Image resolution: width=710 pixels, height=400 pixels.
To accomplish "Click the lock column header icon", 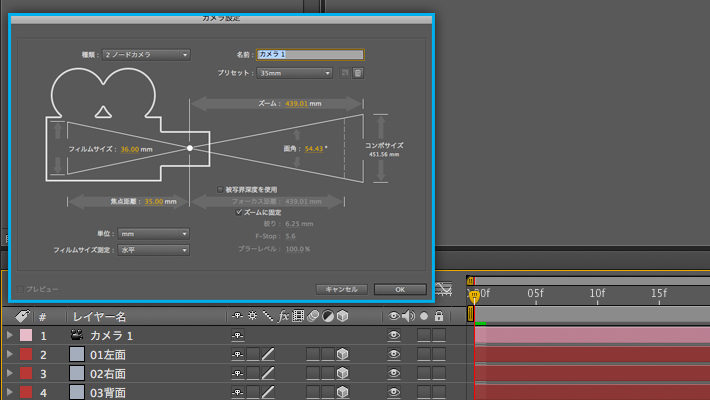I will [439, 316].
